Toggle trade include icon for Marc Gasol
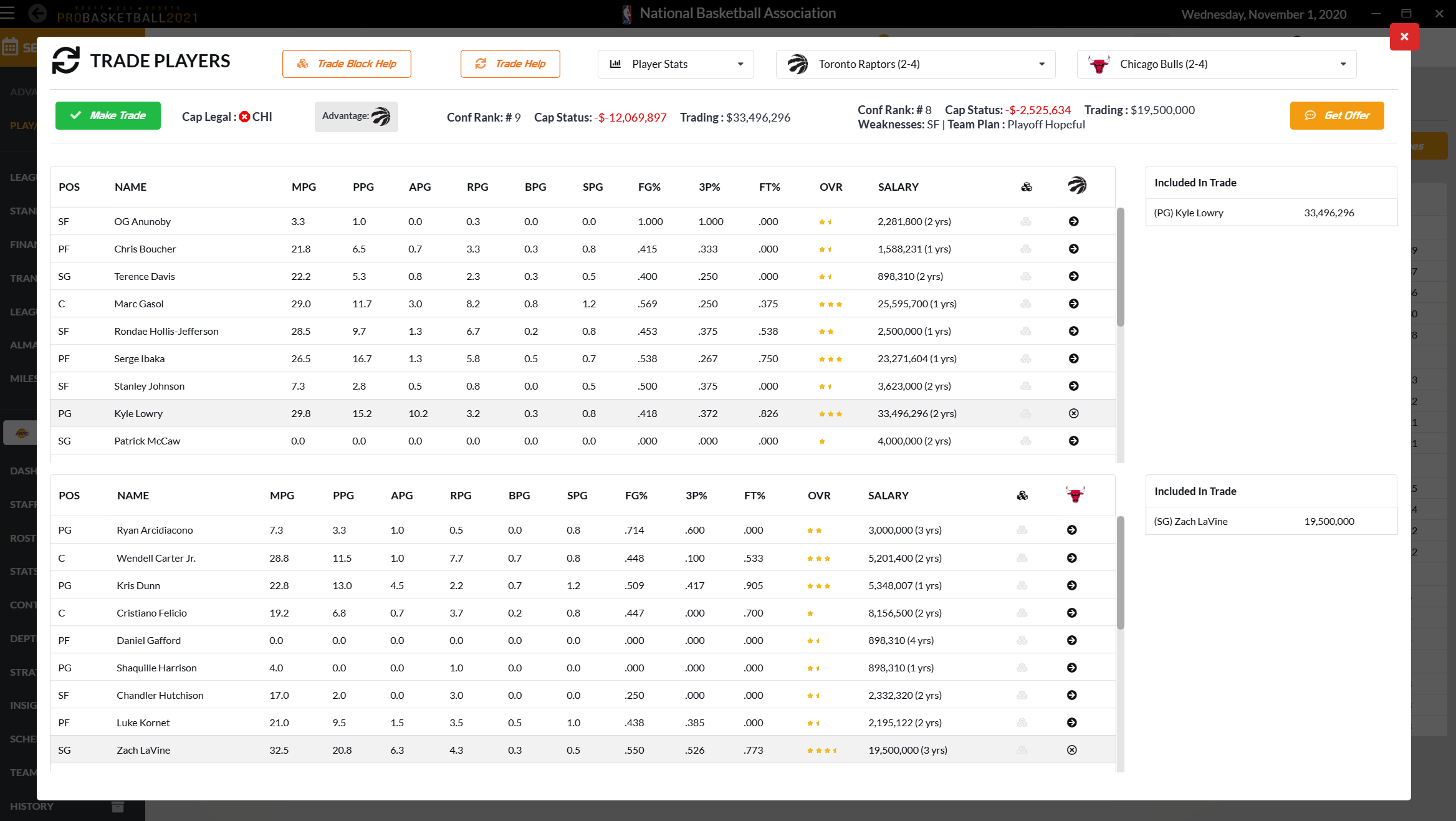Image resolution: width=1456 pixels, height=821 pixels. tap(1074, 303)
